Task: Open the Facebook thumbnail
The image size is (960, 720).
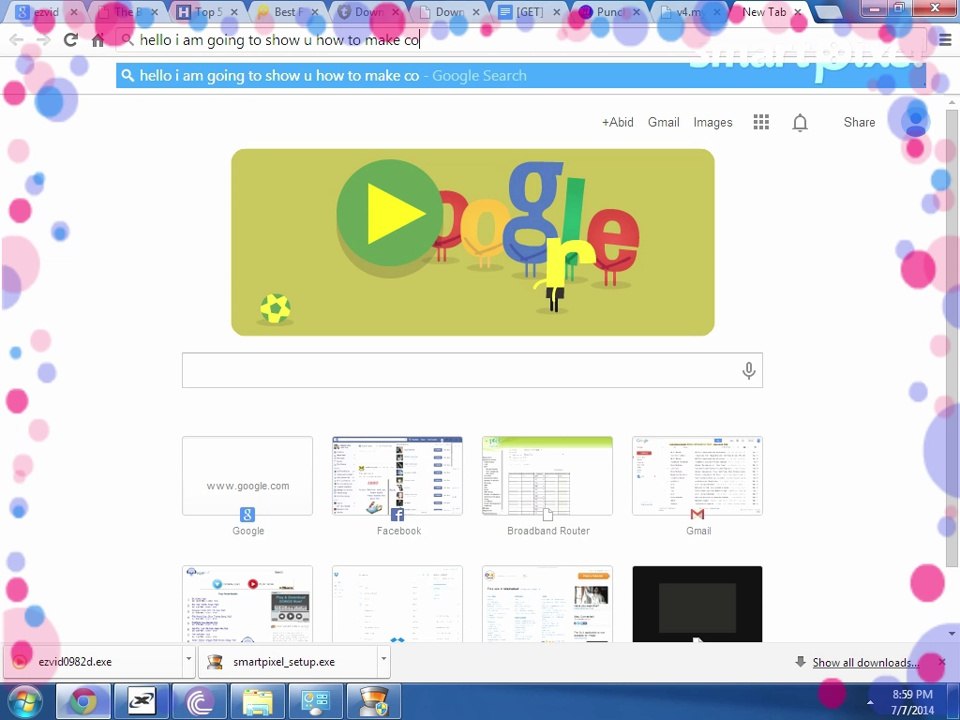Action: pos(397,476)
